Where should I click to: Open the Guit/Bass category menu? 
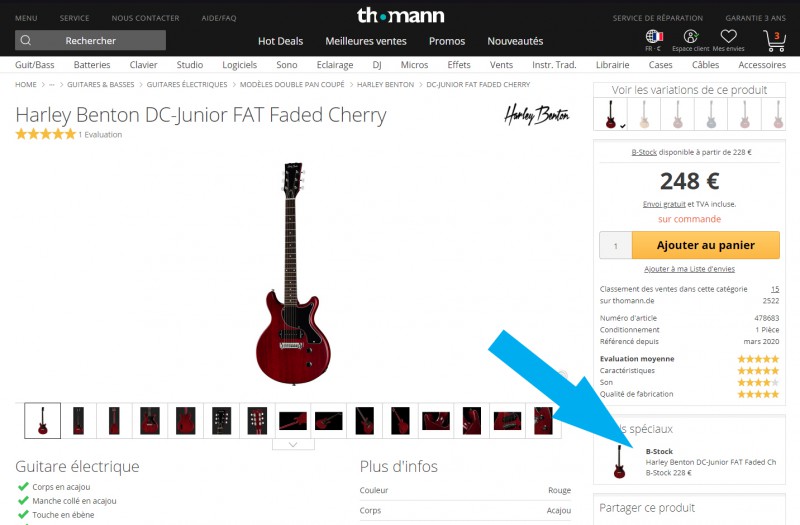(35, 65)
